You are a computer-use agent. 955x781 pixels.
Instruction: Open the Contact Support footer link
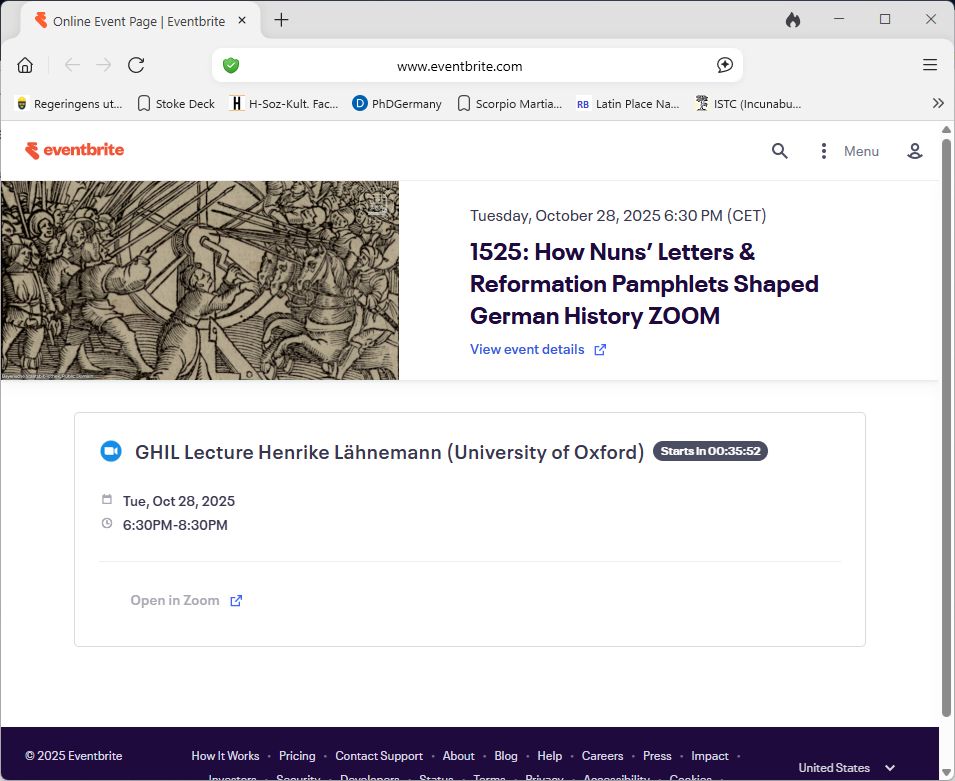(379, 756)
